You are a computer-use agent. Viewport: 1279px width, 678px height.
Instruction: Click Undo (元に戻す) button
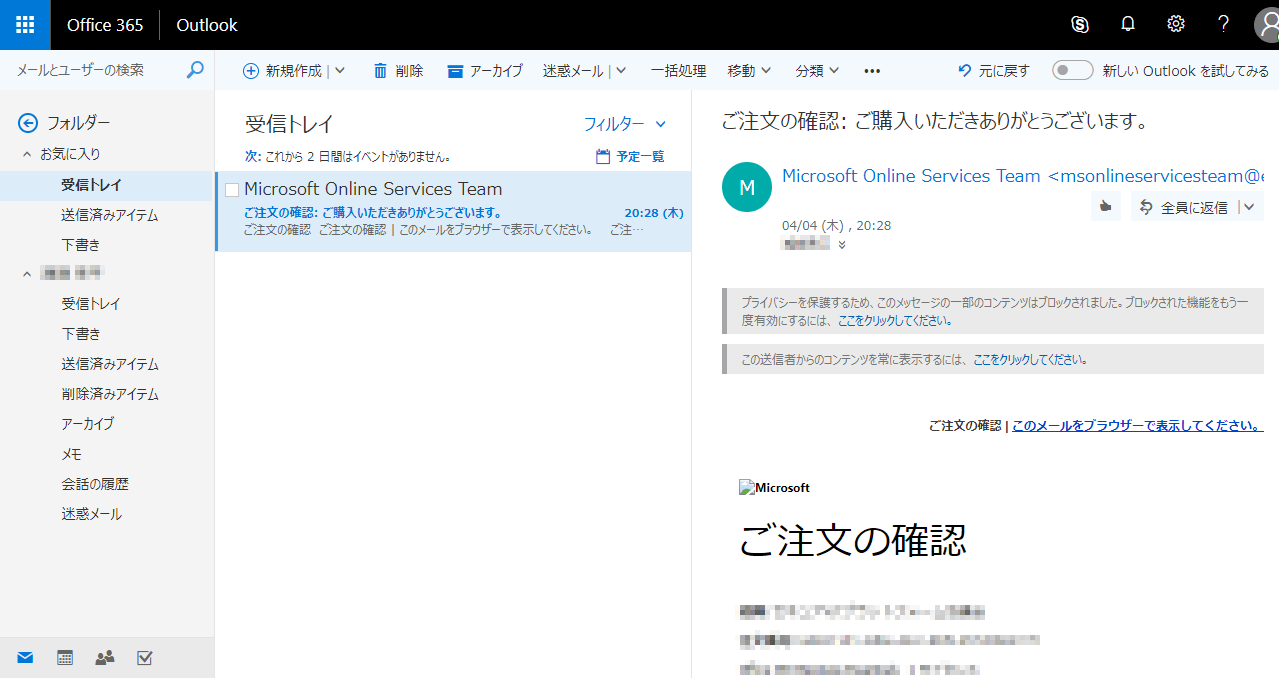click(993, 71)
